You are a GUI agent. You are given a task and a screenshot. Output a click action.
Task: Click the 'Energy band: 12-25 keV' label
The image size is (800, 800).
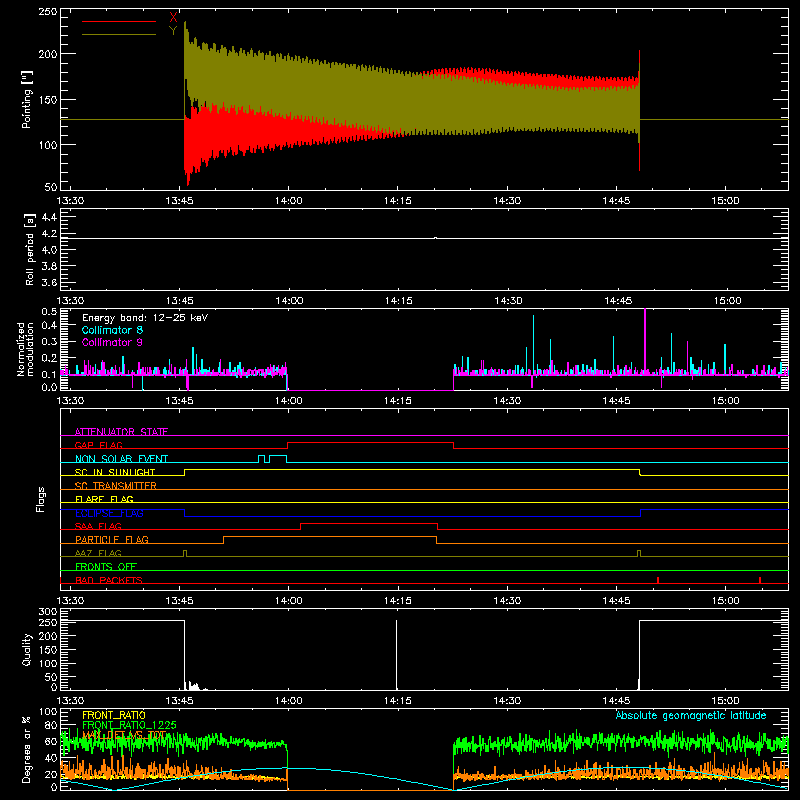145,318
